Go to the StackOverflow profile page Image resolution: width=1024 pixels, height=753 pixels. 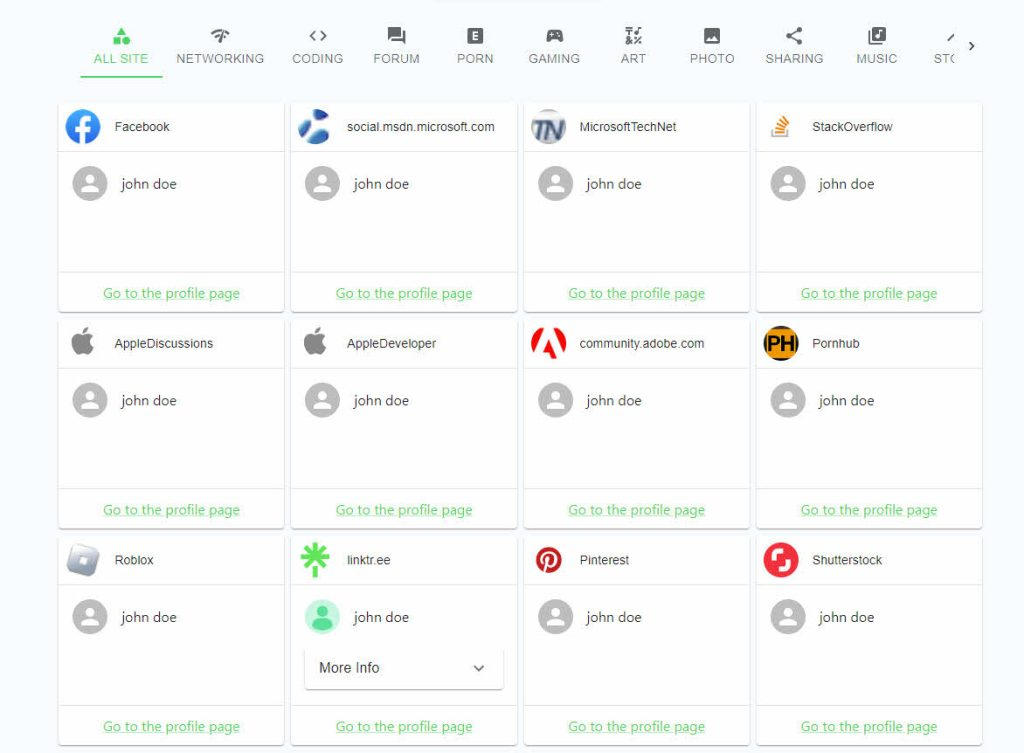click(869, 293)
